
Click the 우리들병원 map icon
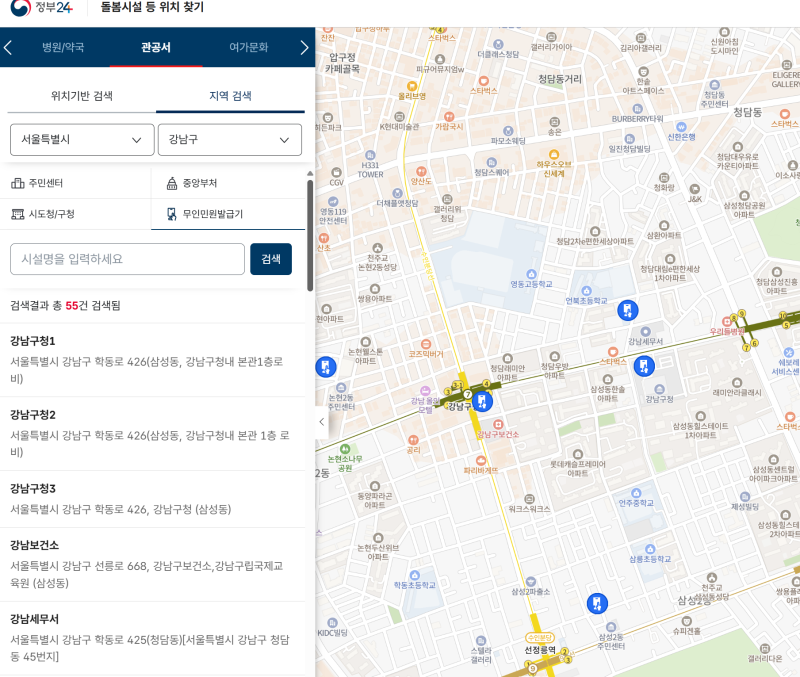tap(727, 321)
